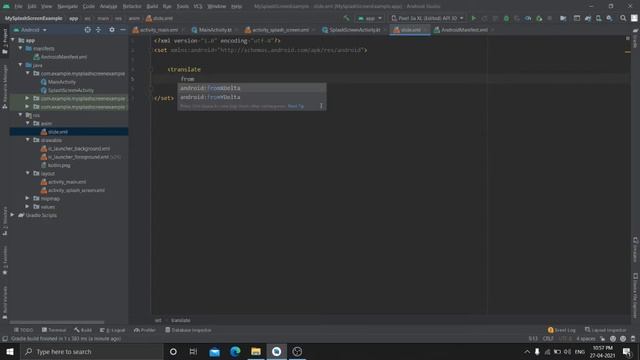Open the Structure side tab
The height and width of the screenshot is (360, 640).
(x=4, y=221)
